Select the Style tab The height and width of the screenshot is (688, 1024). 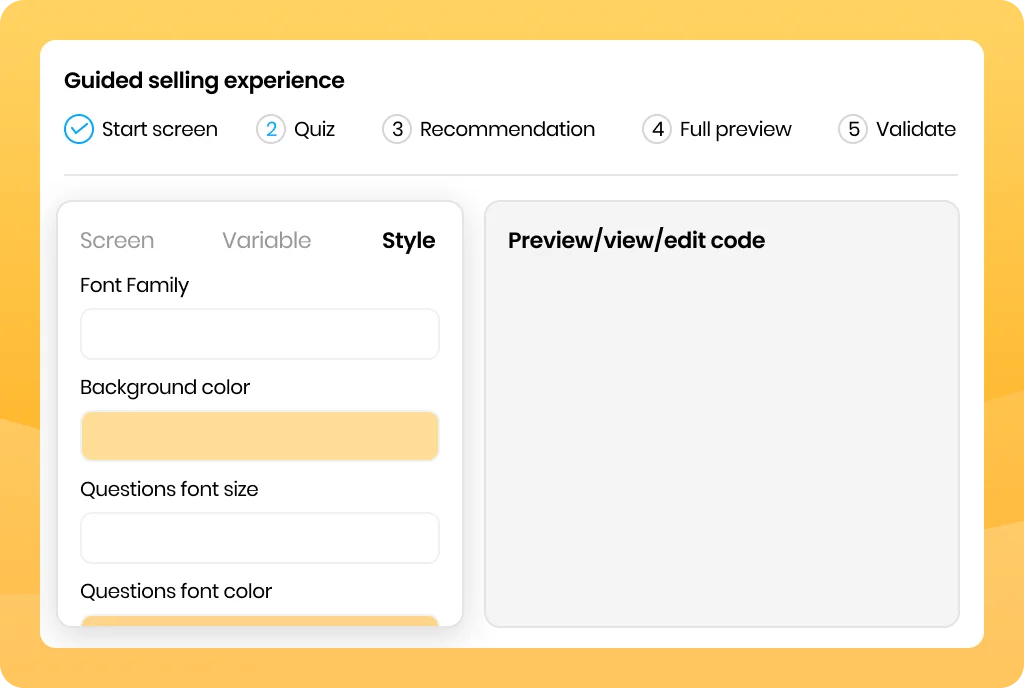click(x=409, y=241)
